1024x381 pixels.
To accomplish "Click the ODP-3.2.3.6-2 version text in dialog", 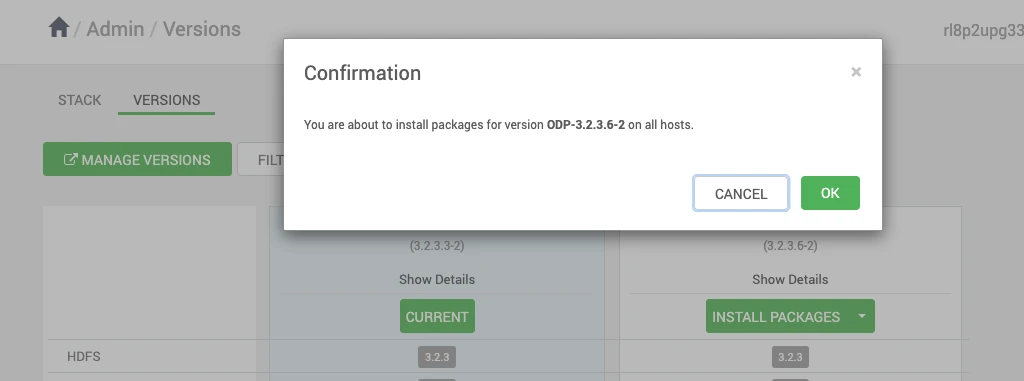I will [x=586, y=124].
